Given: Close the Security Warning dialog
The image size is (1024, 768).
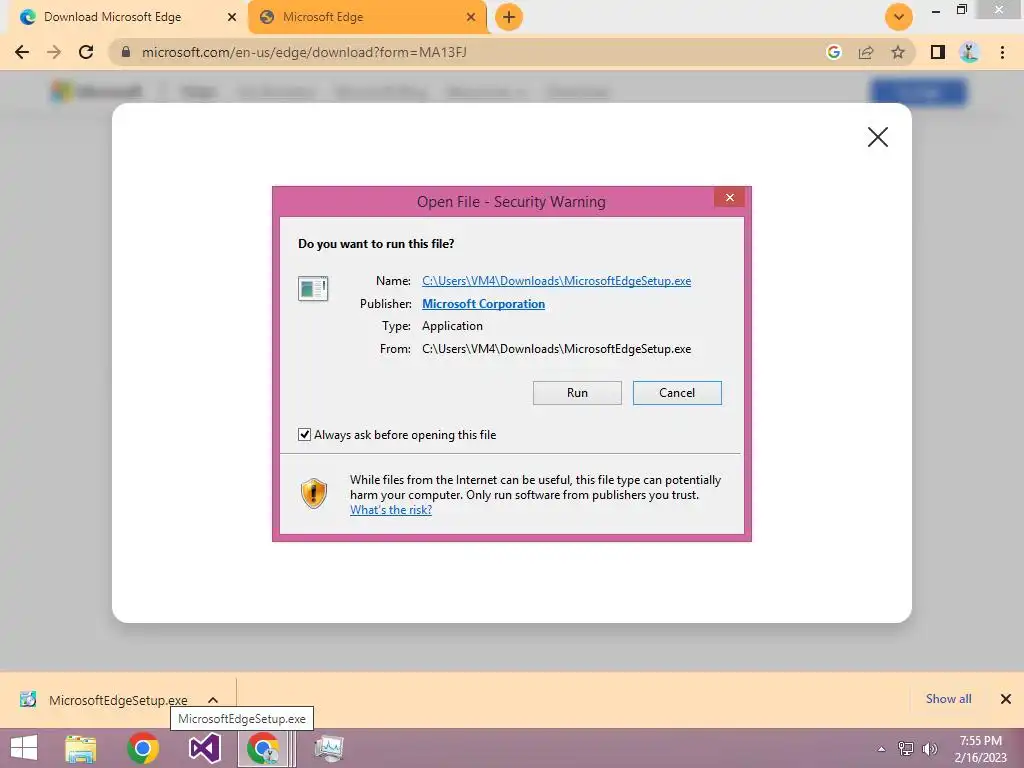Looking at the screenshot, I should (x=729, y=197).
